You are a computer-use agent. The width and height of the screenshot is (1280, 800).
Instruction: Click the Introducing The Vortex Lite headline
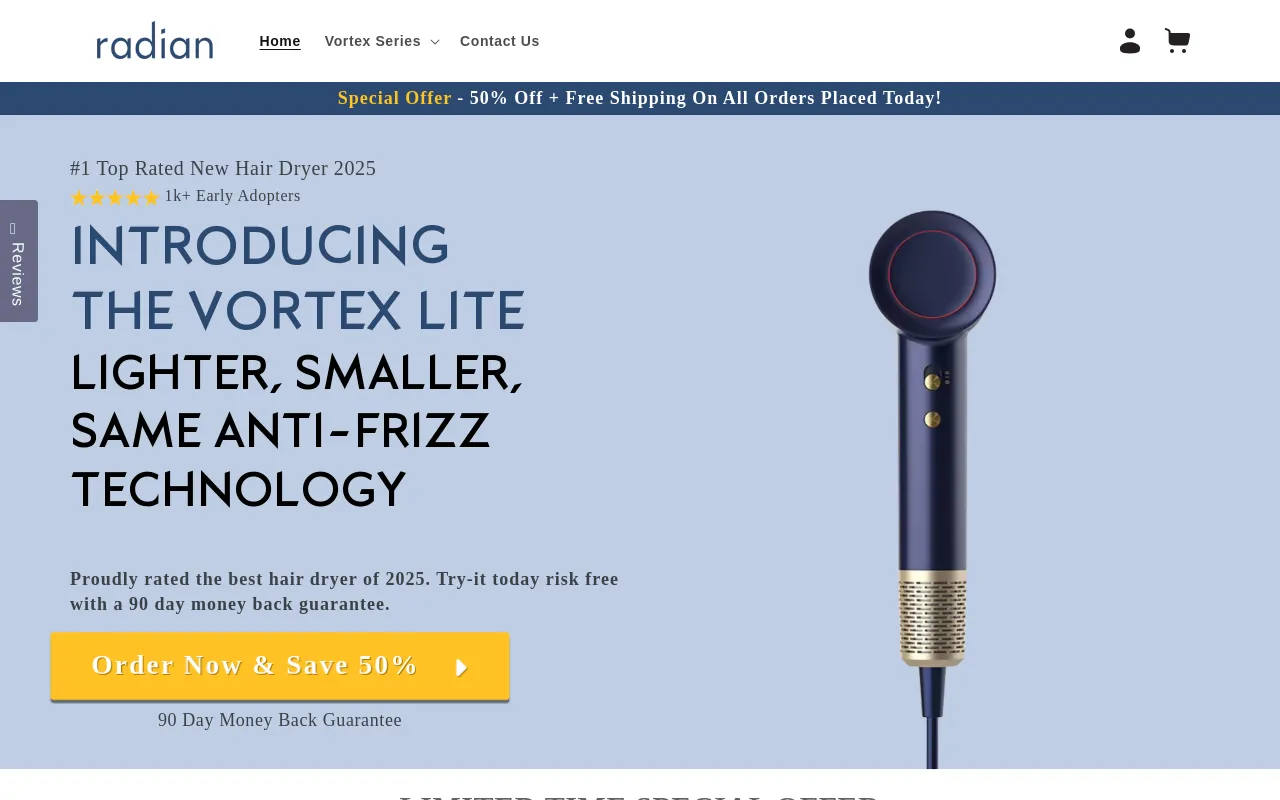[298, 277]
